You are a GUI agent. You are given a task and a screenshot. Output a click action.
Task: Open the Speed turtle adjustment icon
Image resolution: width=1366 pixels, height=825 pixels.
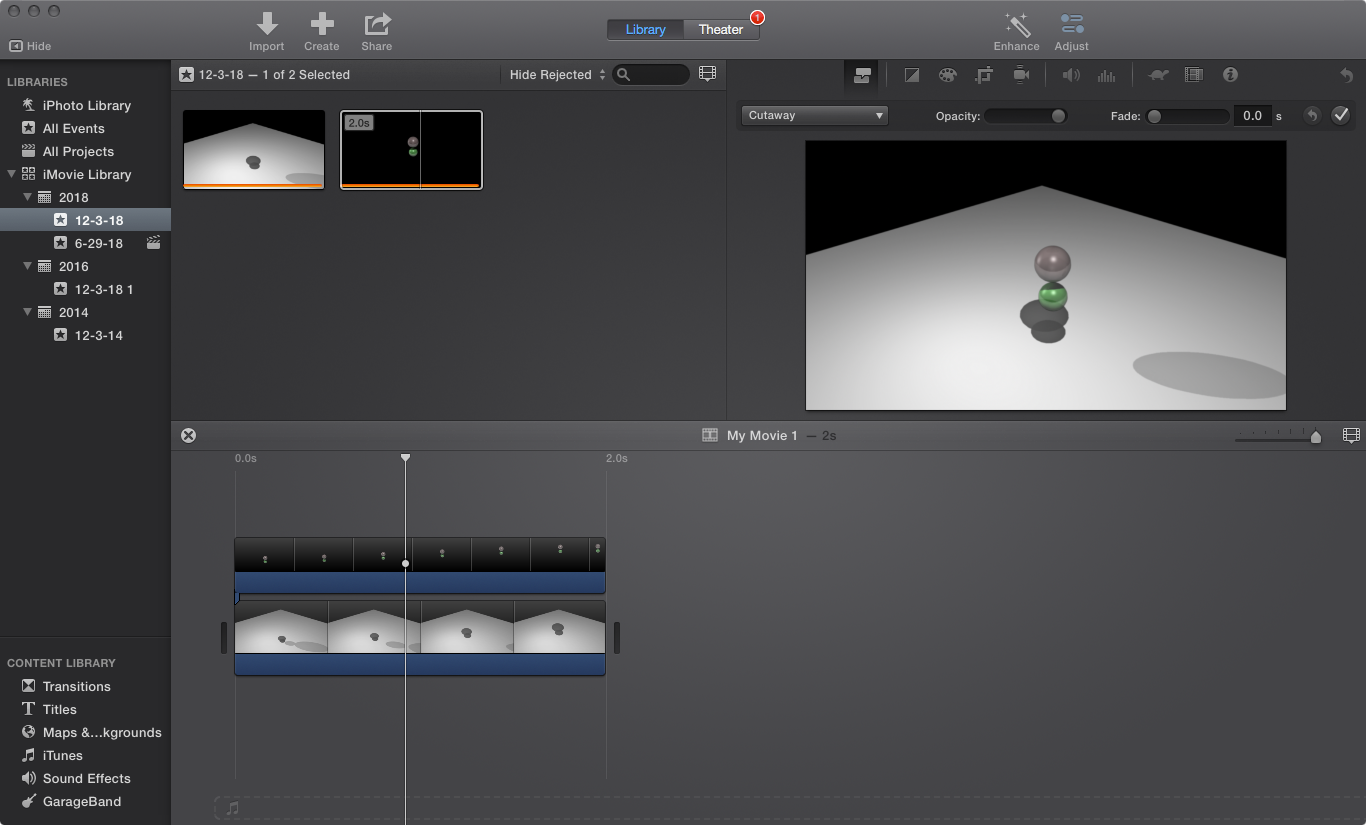coord(1159,74)
